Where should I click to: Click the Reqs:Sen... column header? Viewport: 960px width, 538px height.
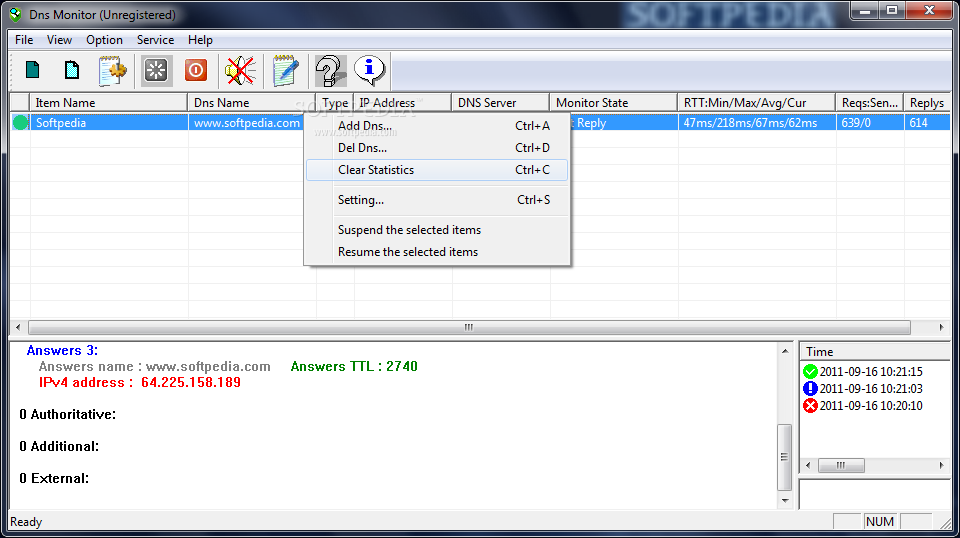[869, 103]
